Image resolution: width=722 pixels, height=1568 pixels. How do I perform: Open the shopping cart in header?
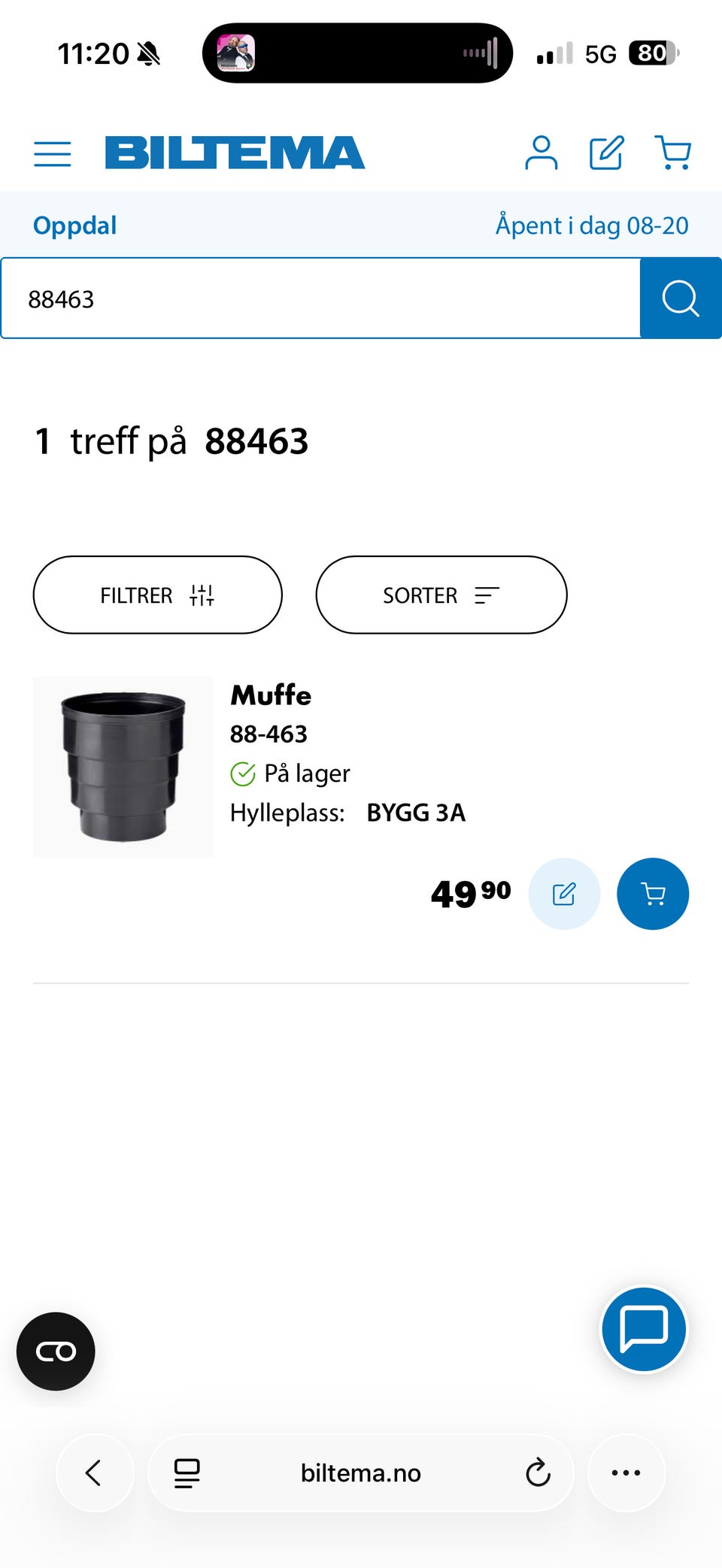672,153
